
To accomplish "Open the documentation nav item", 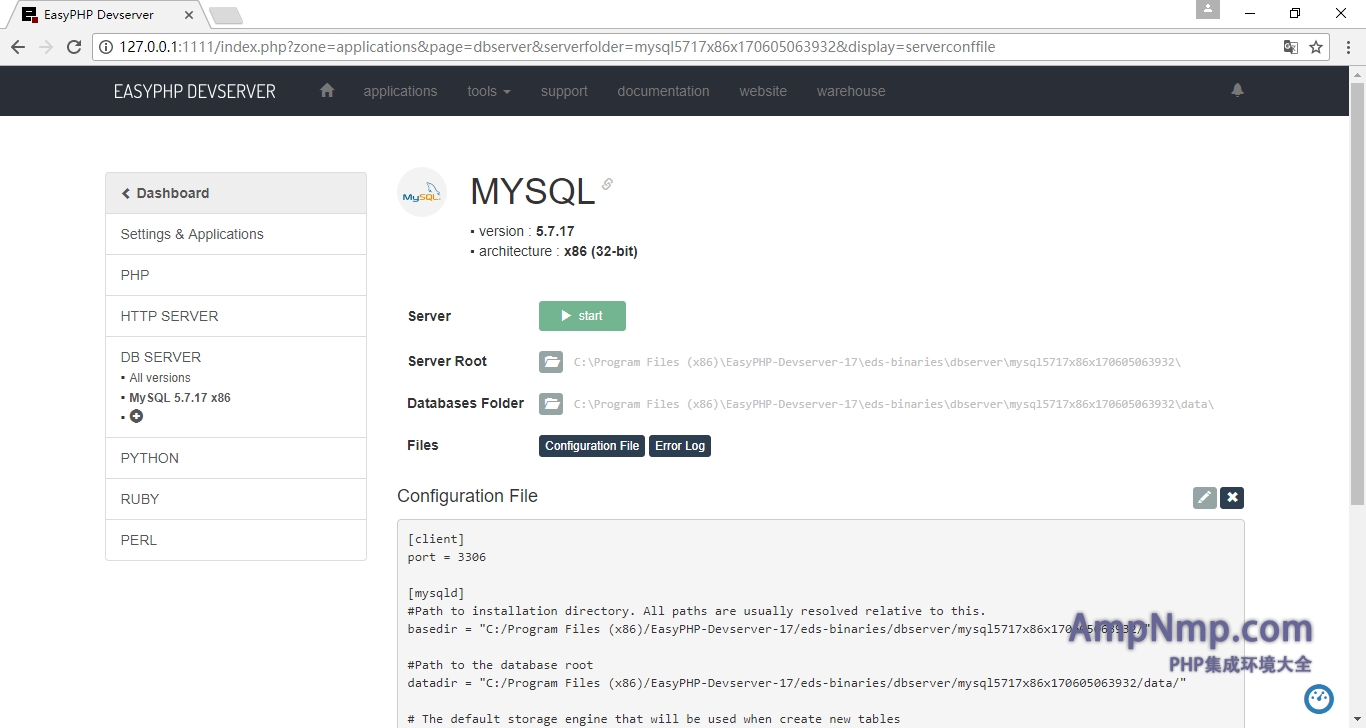I will coord(663,91).
